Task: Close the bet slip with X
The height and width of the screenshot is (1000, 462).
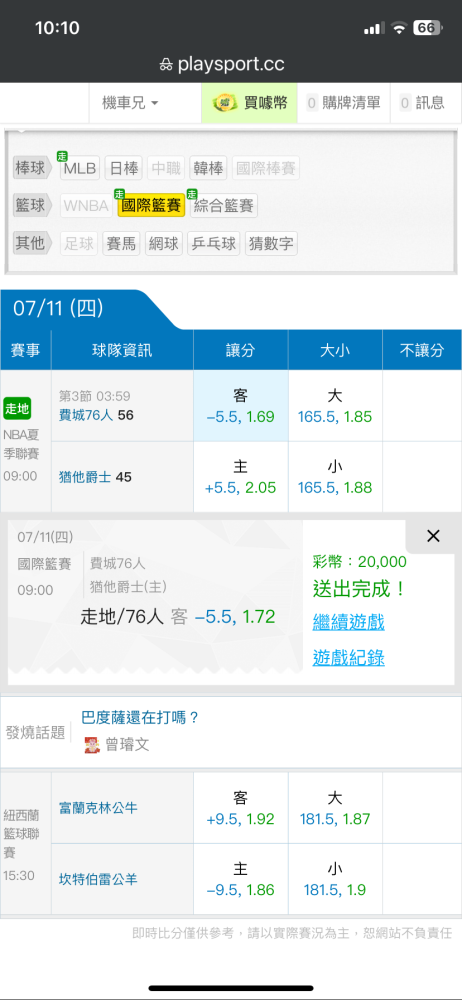Action: (433, 536)
